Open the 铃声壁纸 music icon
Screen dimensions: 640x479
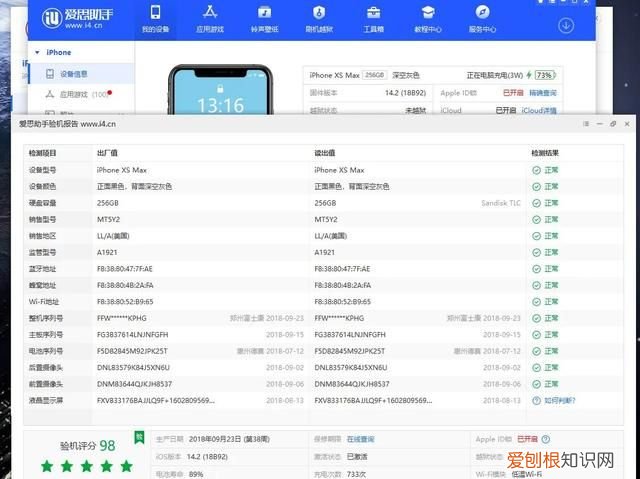tap(264, 13)
